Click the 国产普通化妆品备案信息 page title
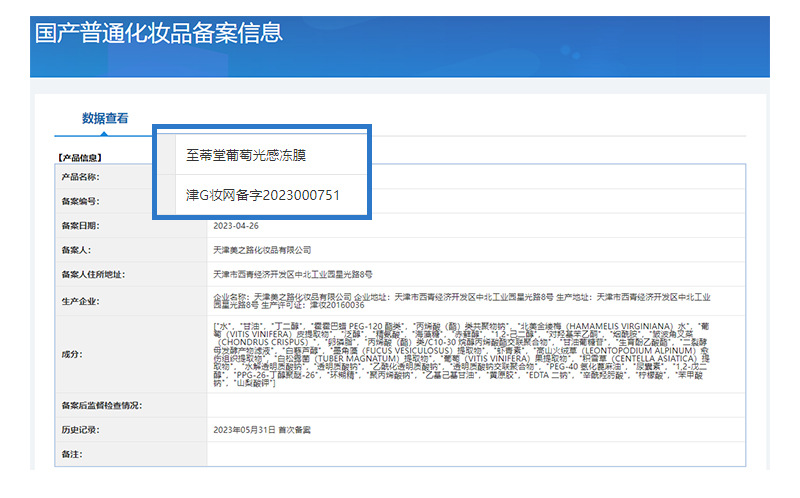This screenshot has width=800, height=498. tap(159, 33)
